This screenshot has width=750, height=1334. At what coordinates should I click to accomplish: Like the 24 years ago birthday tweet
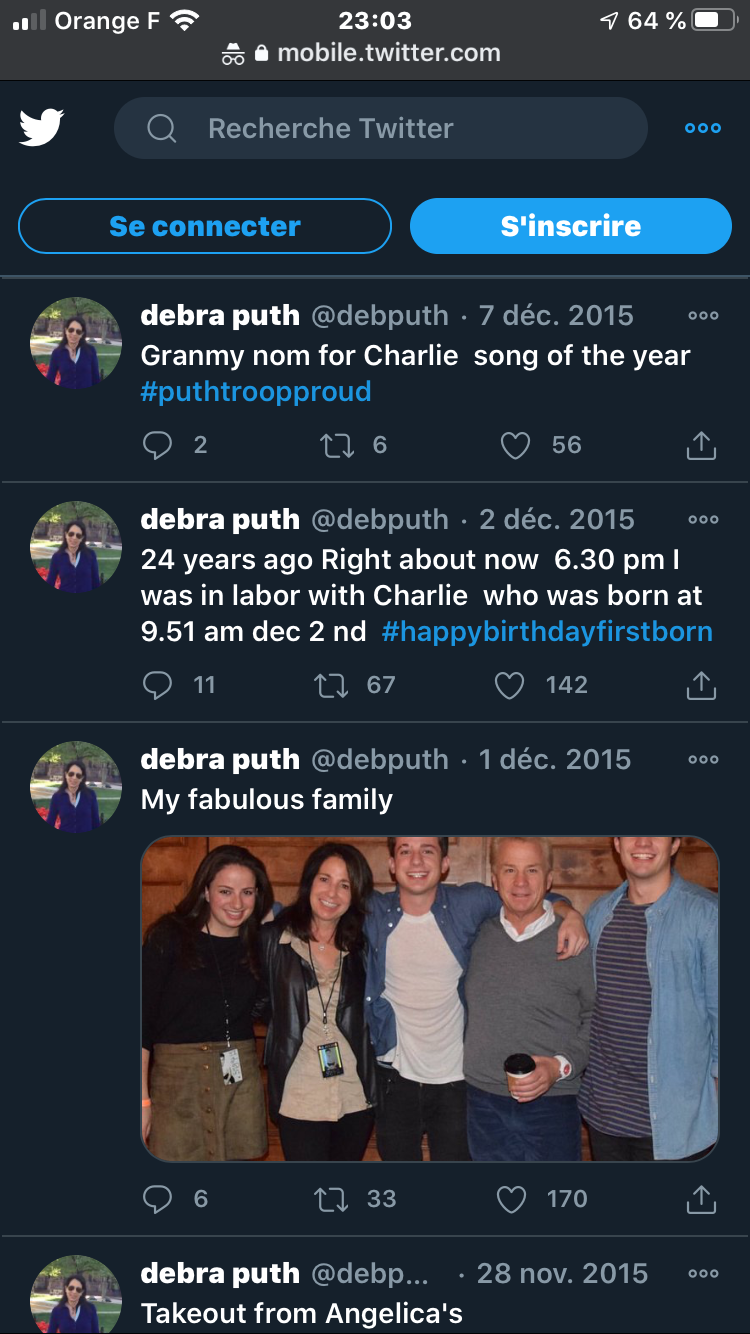pyautogui.click(x=510, y=685)
